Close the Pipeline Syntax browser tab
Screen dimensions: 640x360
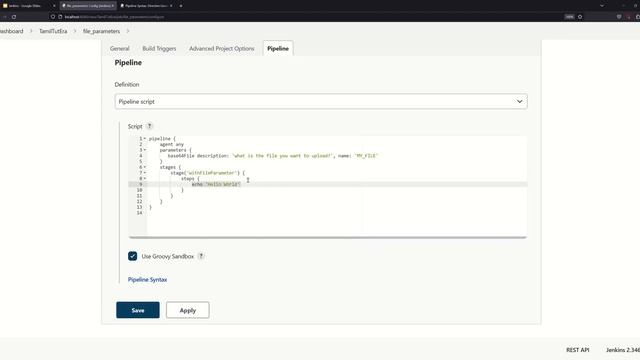(x=171, y=6)
